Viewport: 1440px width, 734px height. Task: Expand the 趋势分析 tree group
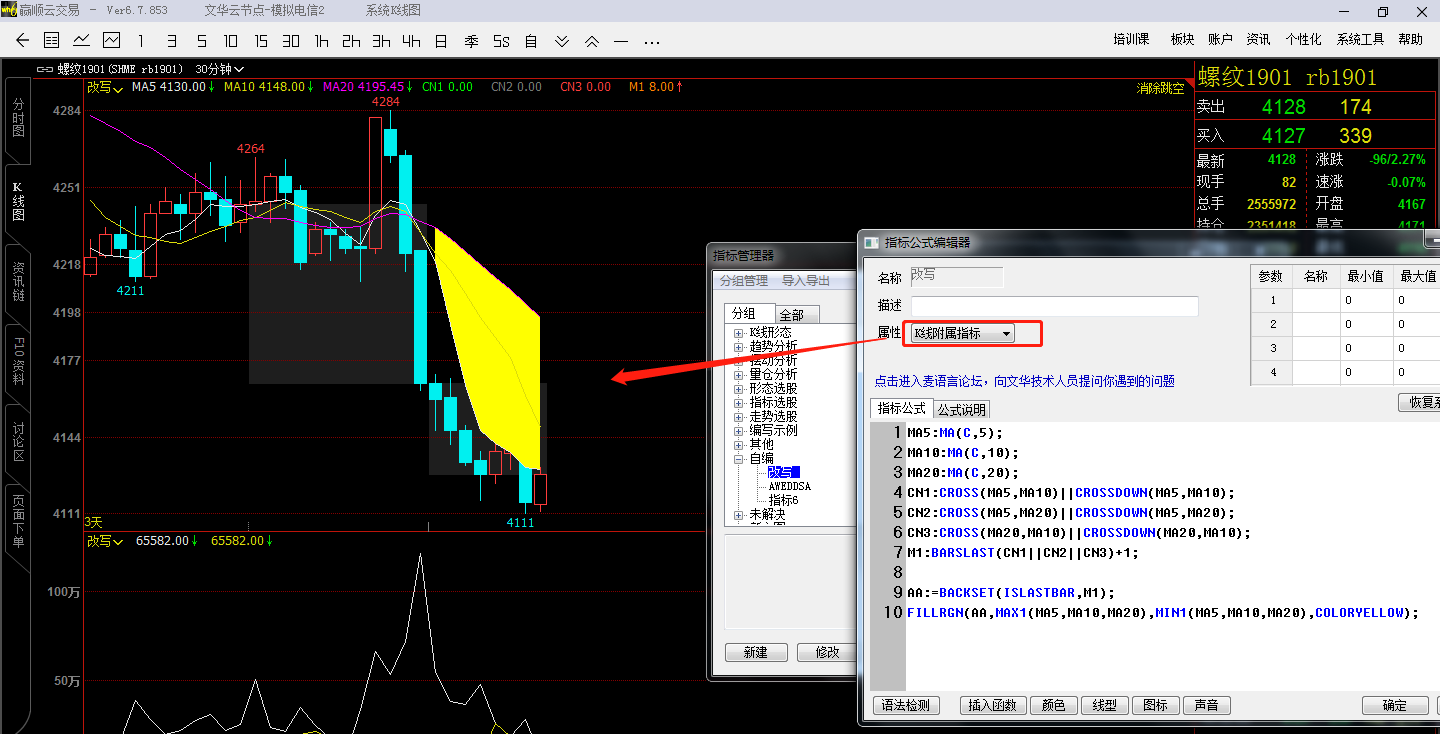[739, 346]
